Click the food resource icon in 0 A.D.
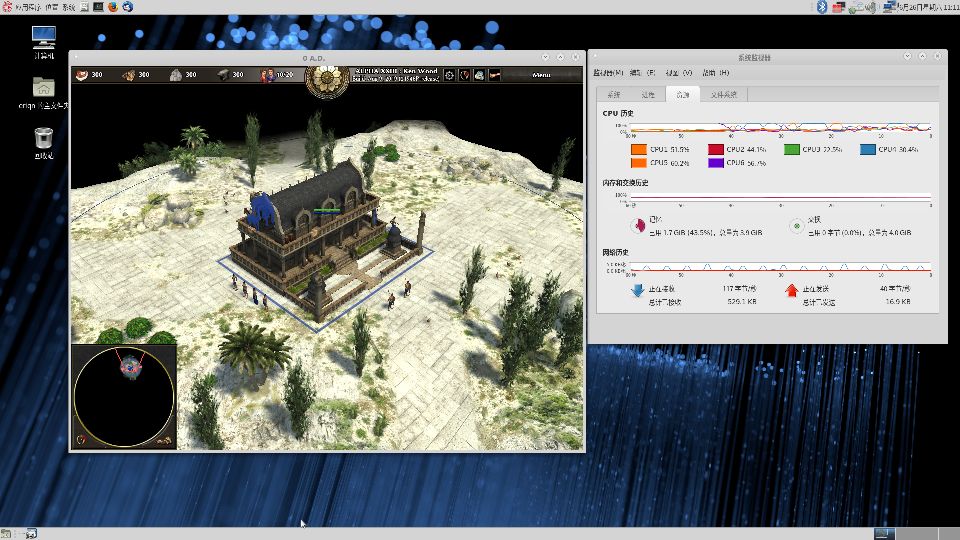 81,75
